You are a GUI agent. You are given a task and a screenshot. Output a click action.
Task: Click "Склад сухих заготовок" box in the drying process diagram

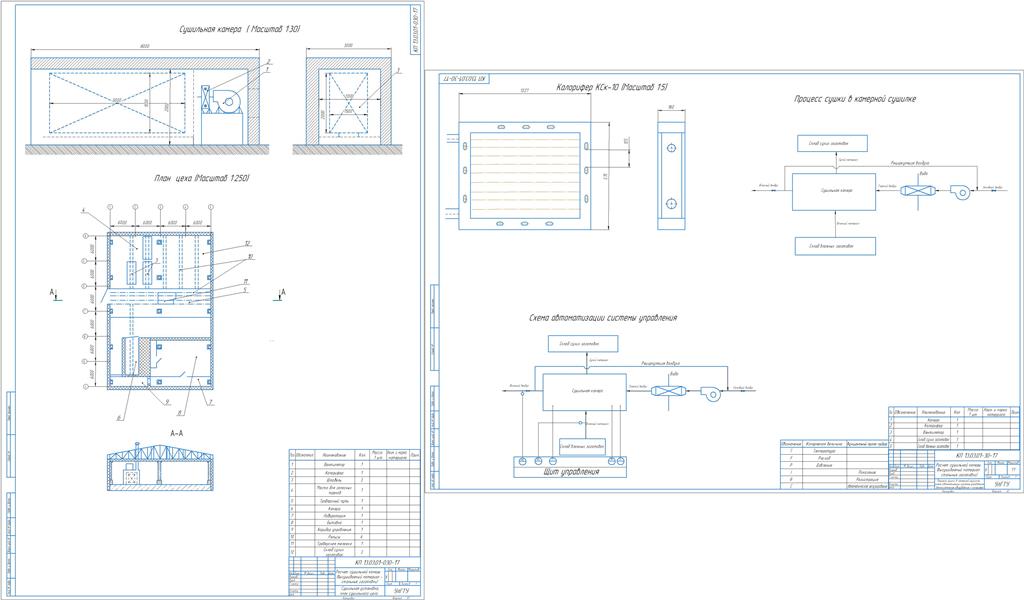coord(832,144)
